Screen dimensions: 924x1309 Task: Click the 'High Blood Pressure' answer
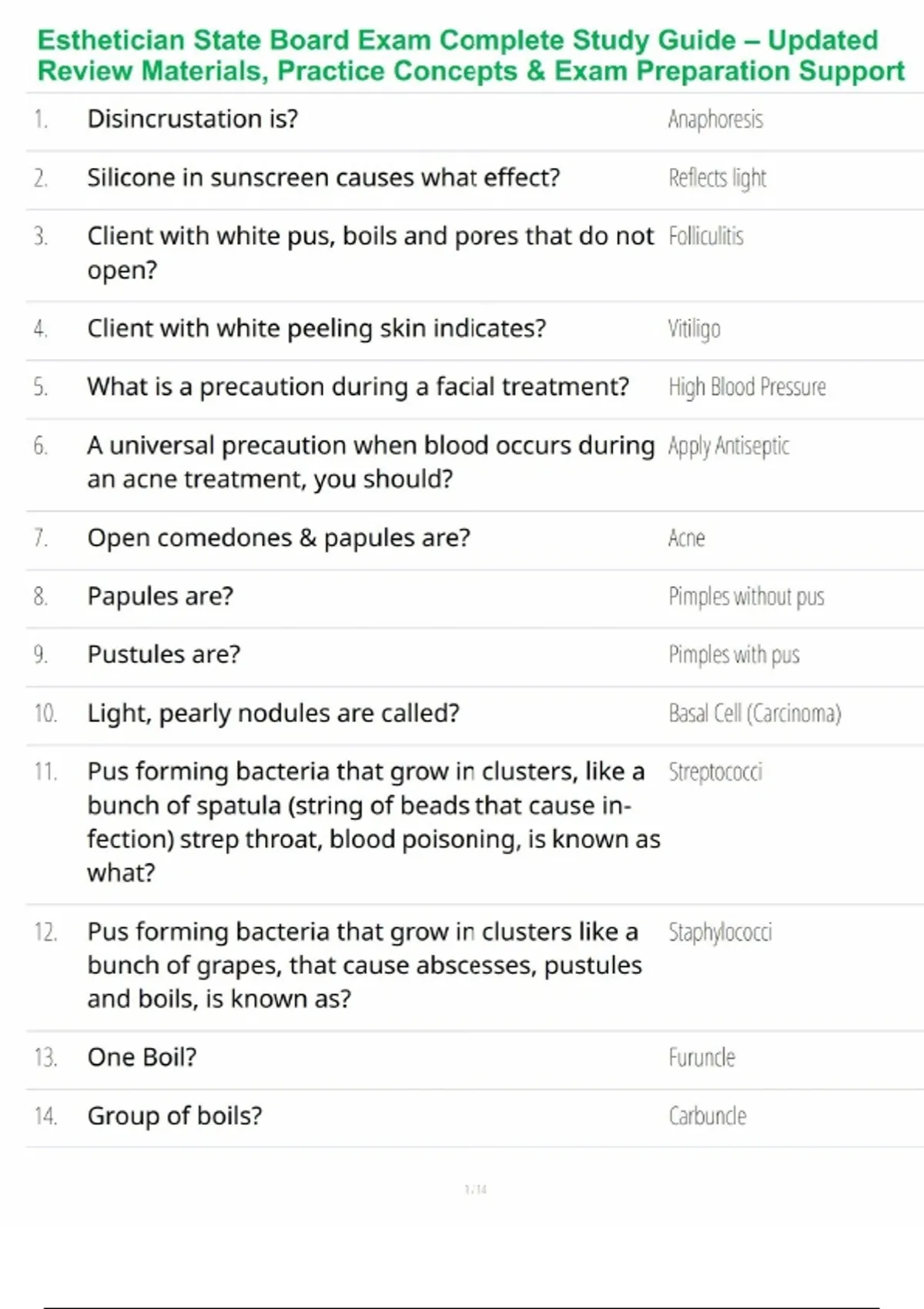747,387
